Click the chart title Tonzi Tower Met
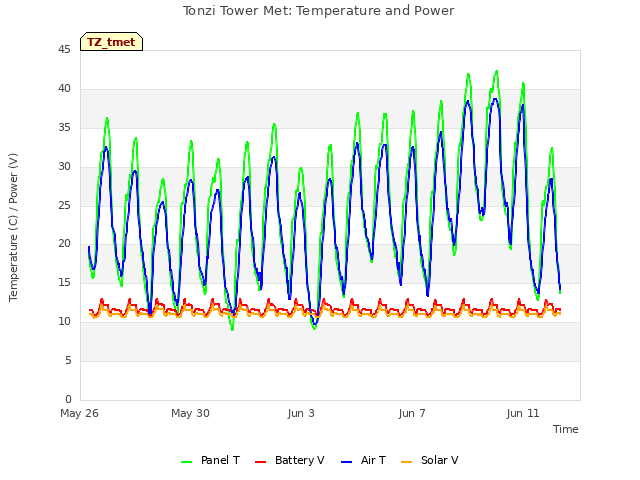Image resolution: width=640 pixels, height=480 pixels. pyautogui.click(x=318, y=11)
